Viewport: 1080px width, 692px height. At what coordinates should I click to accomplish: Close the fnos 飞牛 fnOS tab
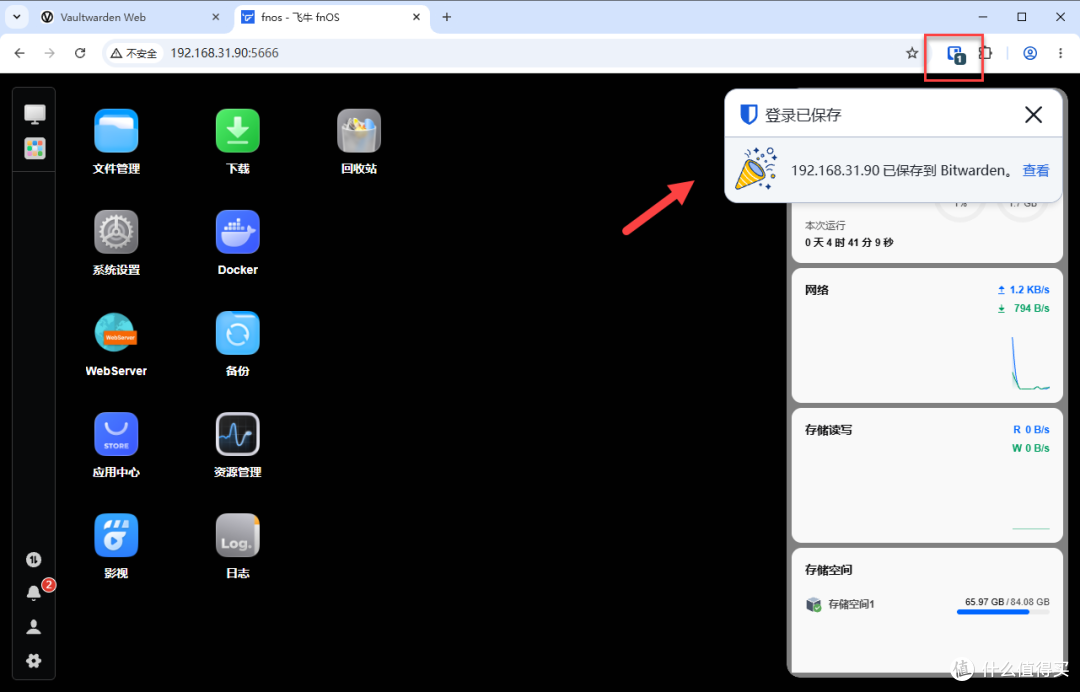(416, 17)
